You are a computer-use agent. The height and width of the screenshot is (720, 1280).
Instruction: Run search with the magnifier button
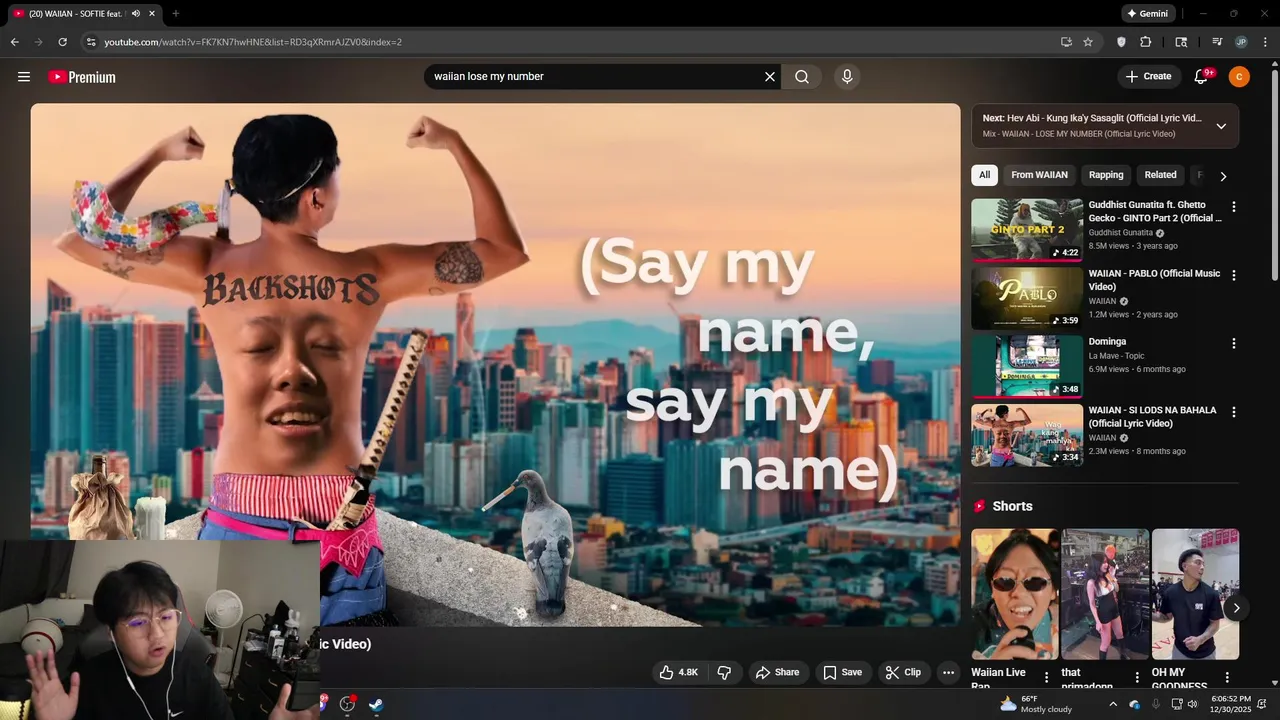[x=802, y=77]
